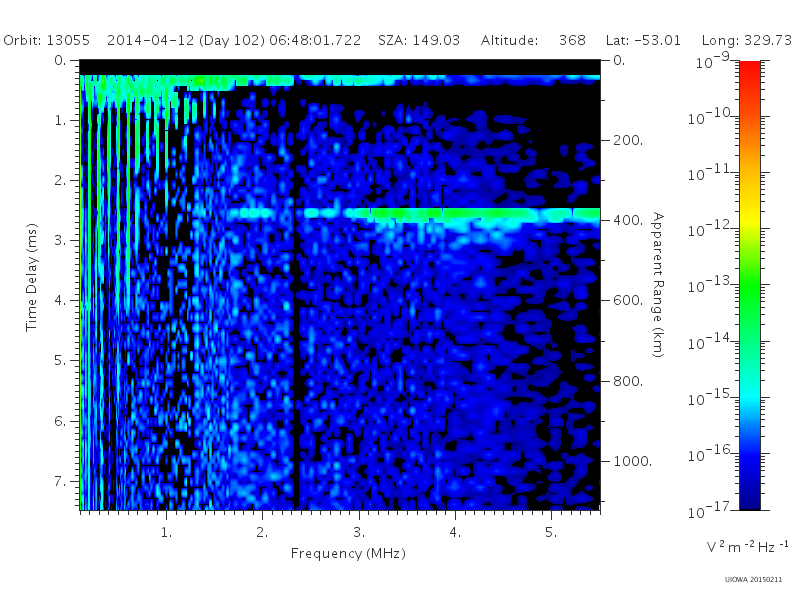Click the 1000. apparent range tick label
Image resolution: width=800 pixels, height=600 pixels.
[632, 461]
